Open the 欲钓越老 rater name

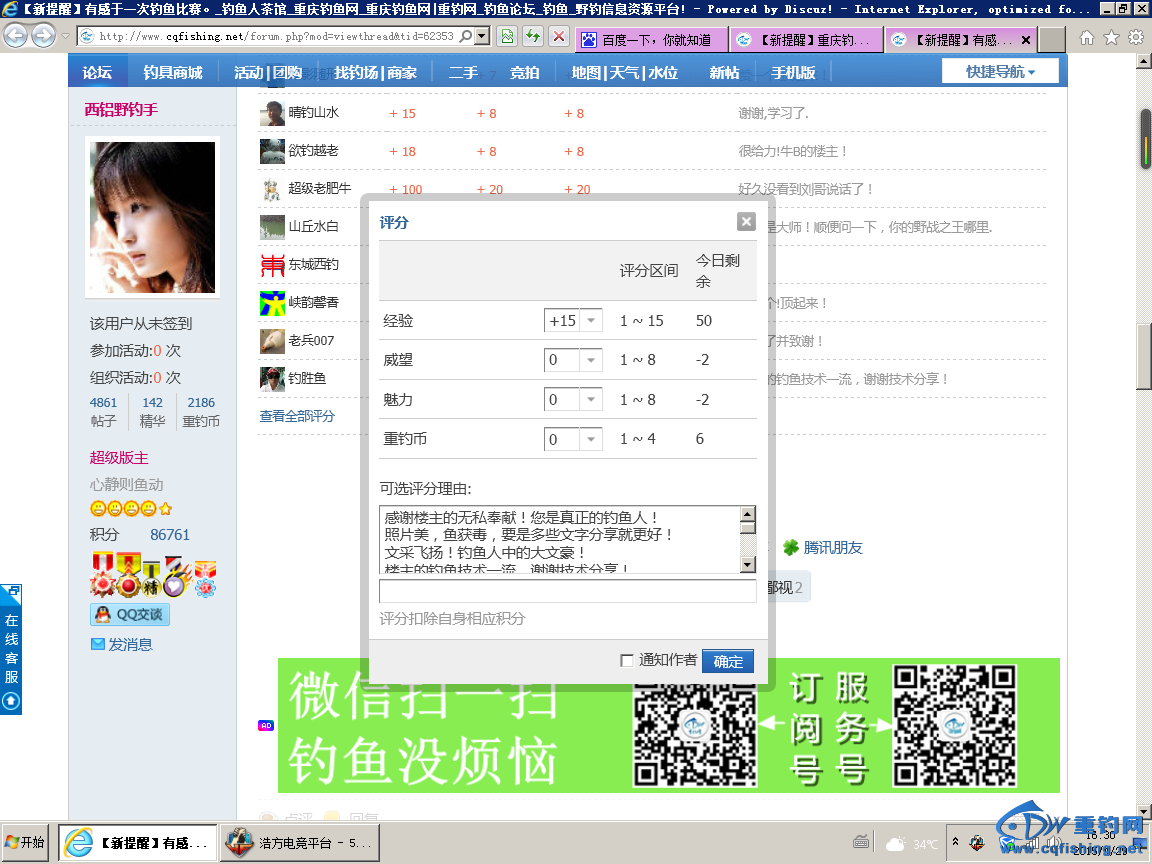pyautogui.click(x=313, y=151)
